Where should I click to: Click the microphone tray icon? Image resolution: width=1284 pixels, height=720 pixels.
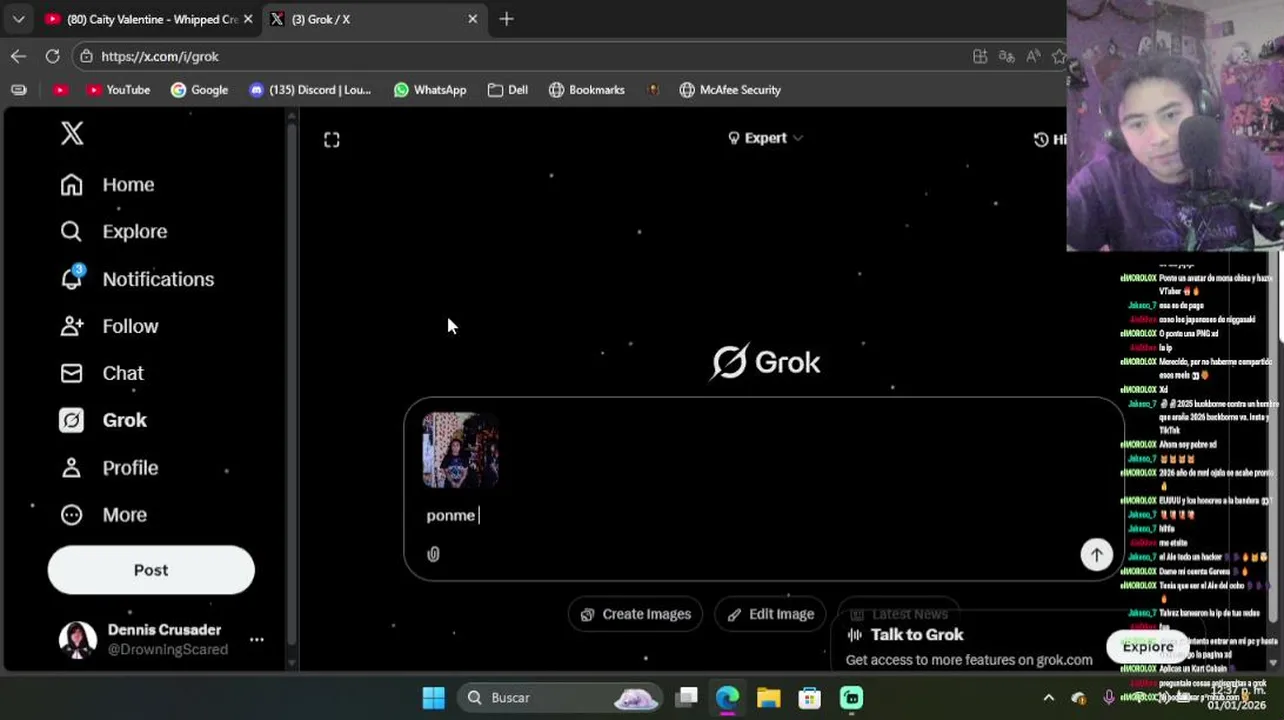(x=1108, y=698)
